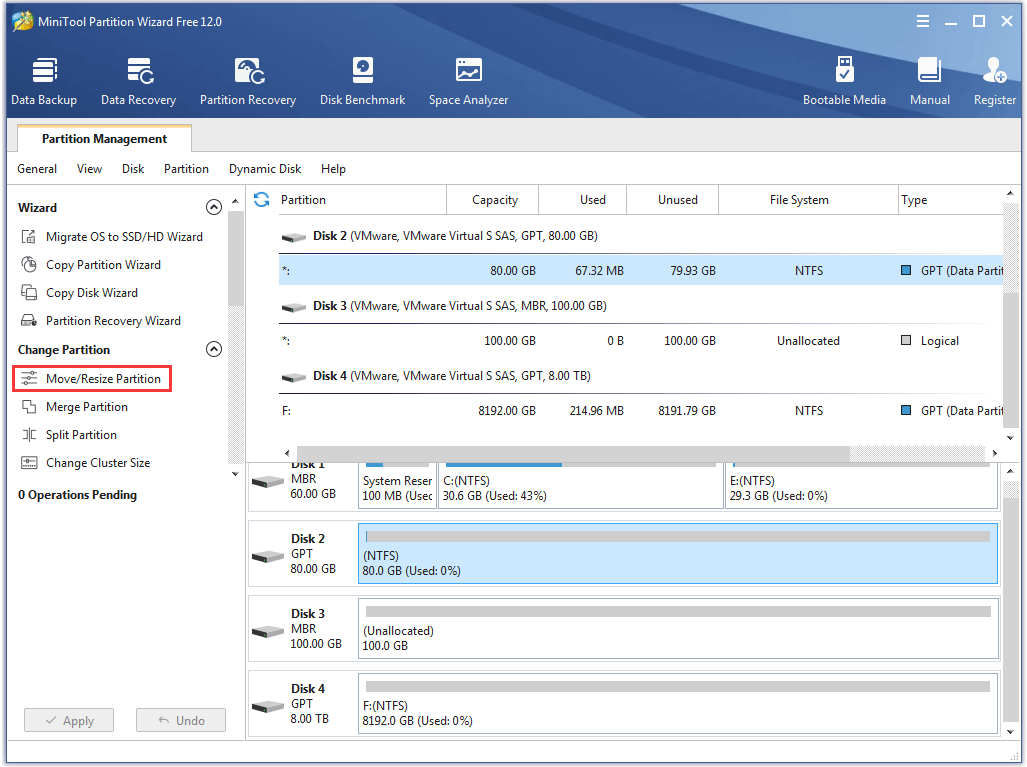Open the Partition Recovery tool

click(247, 80)
